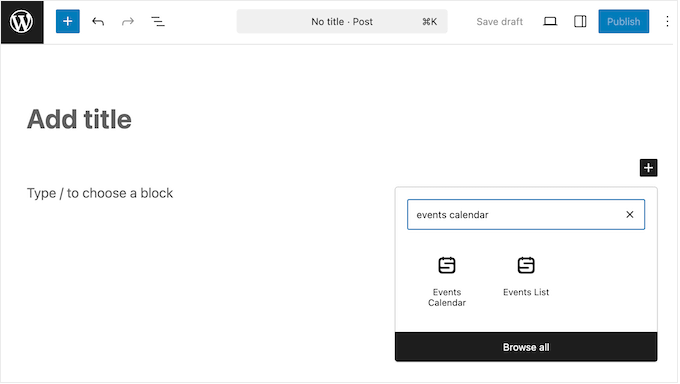Undo the last change
Screen dimensions: 680x384
click(98, 21)
